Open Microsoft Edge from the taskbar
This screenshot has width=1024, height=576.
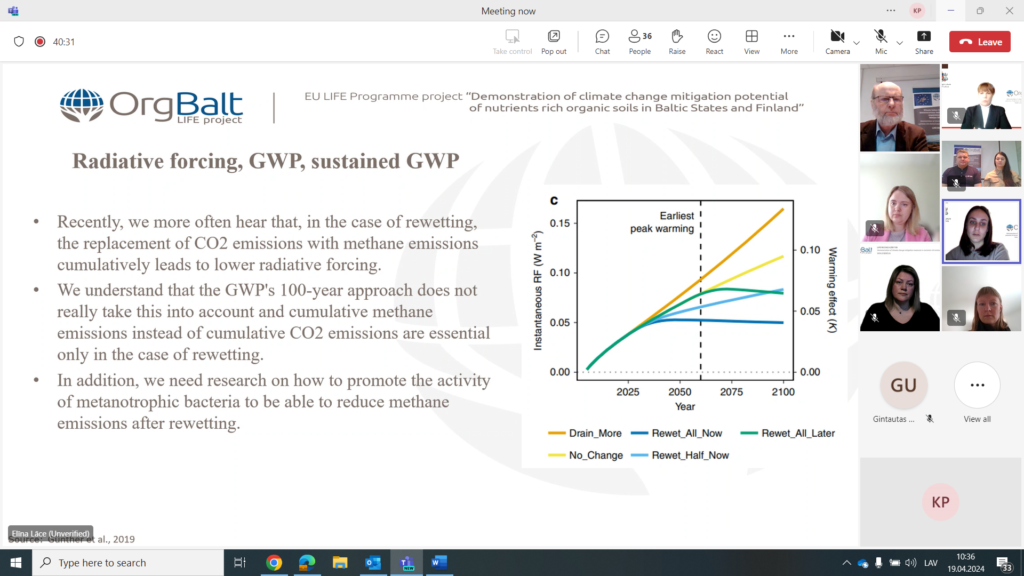click(307, 562)
